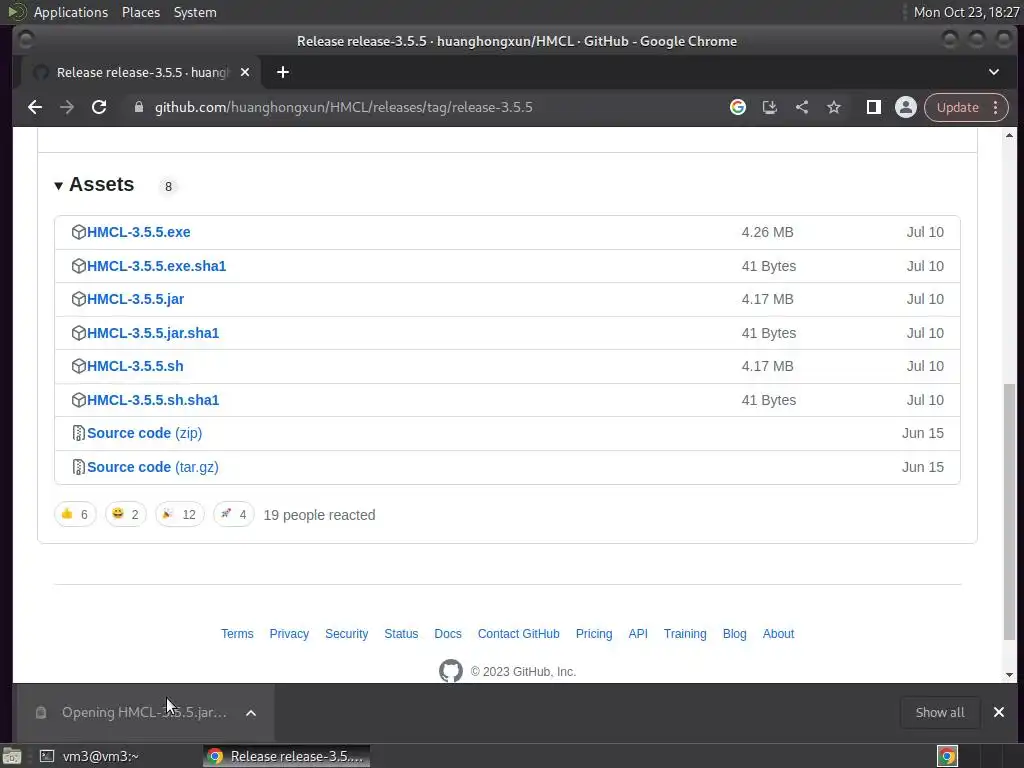Viewport: 1024px width, 768px height.
Task: Toggle rocket reaction with 4
Action: 234,515
